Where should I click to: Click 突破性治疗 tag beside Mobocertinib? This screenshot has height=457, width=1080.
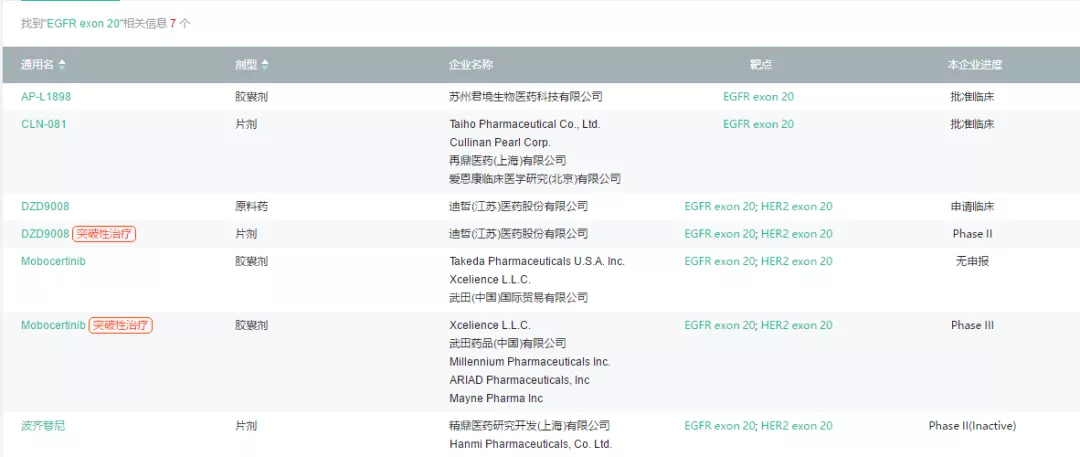coord(121,325)
